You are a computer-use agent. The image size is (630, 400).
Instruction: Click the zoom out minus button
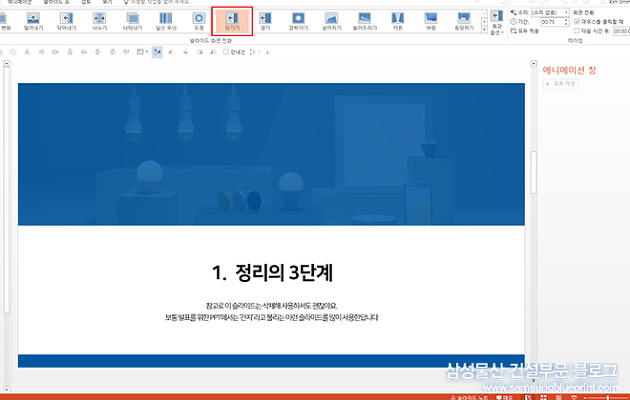pyautogui.click(x=585, y=398)
